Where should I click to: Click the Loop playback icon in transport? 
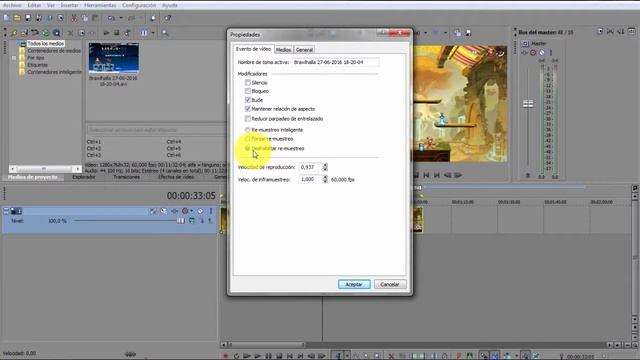236,356
